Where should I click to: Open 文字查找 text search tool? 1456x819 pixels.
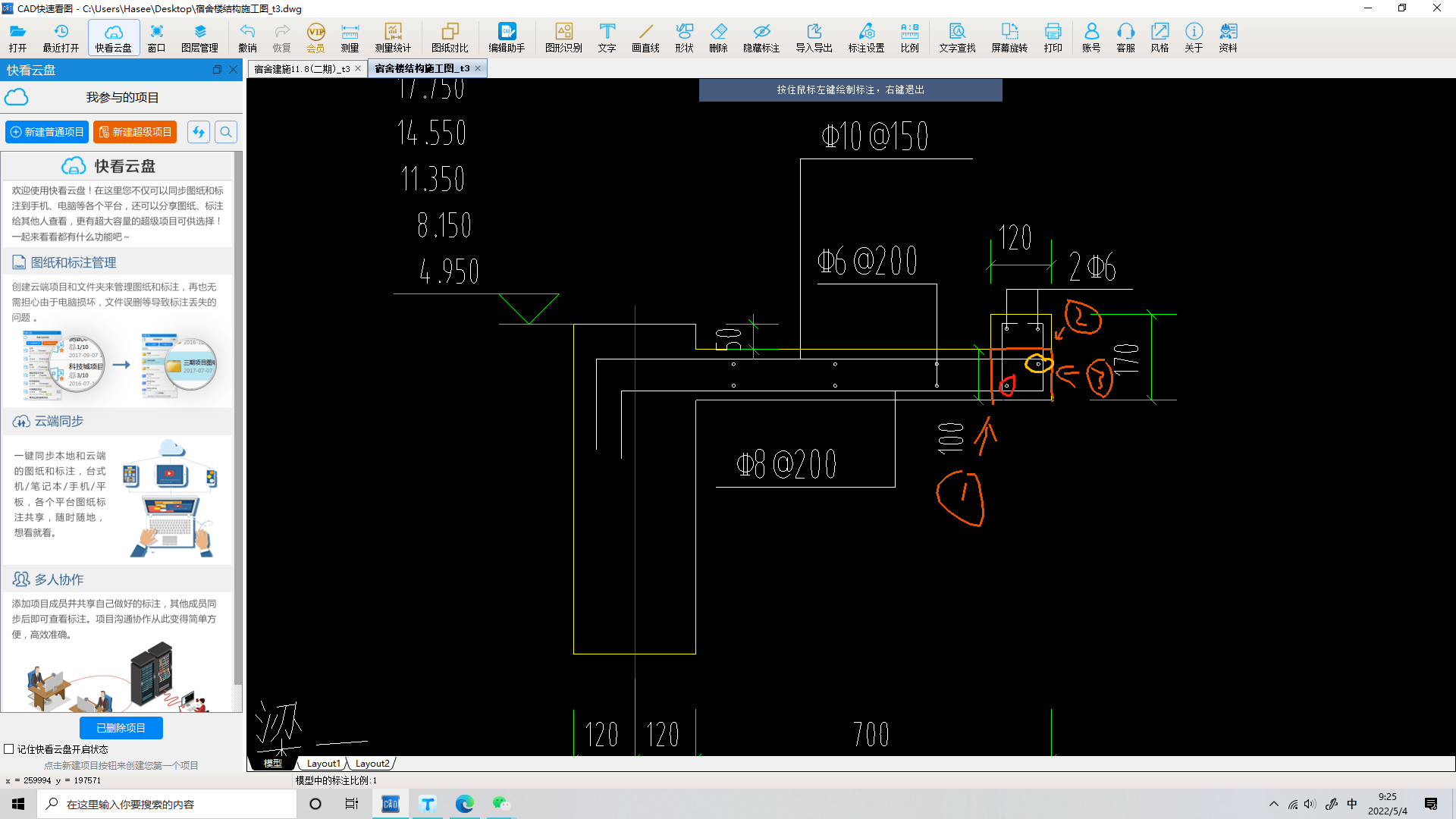957,37
